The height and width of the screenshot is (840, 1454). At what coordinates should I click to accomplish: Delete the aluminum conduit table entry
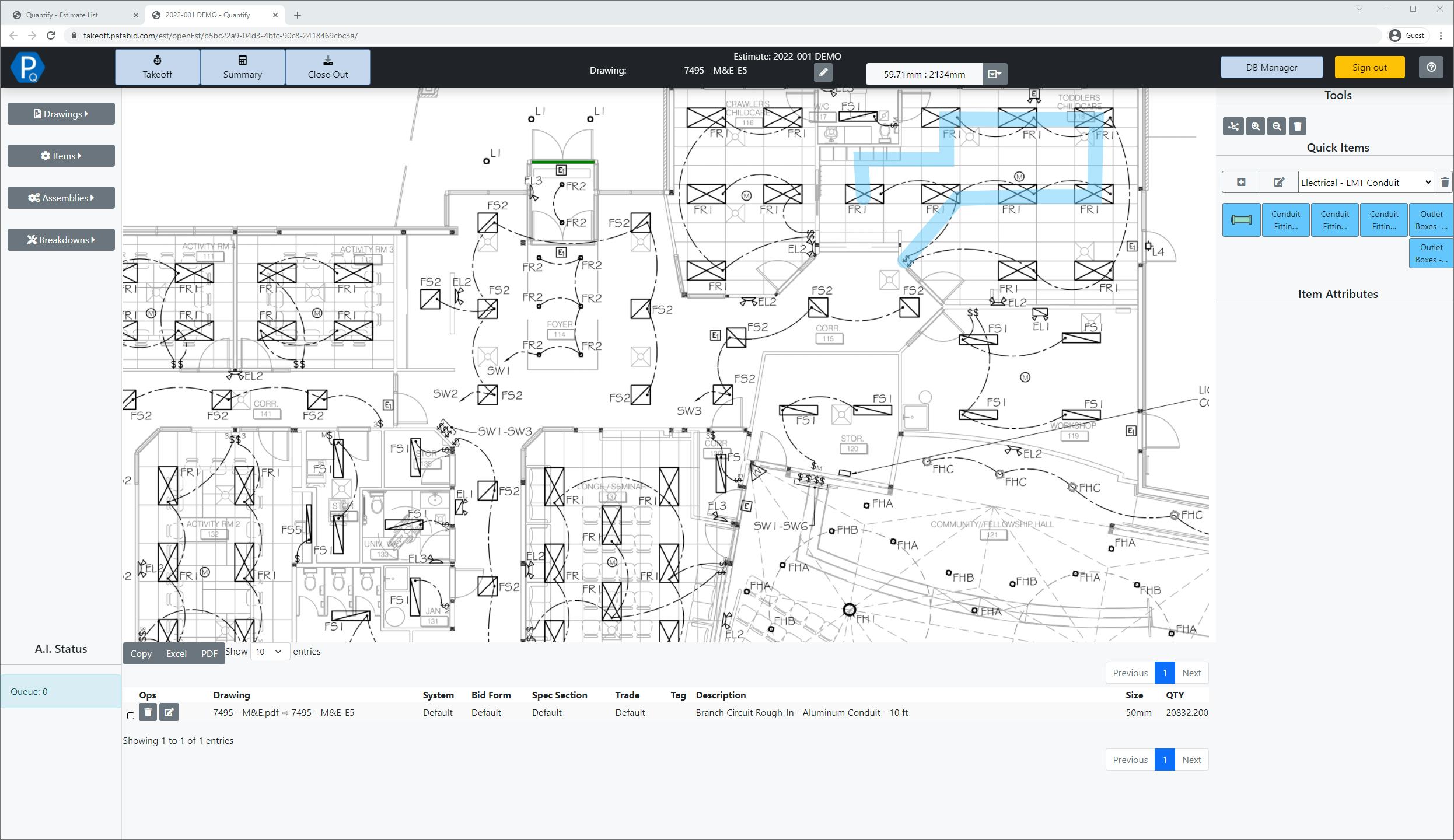[148, 712]
